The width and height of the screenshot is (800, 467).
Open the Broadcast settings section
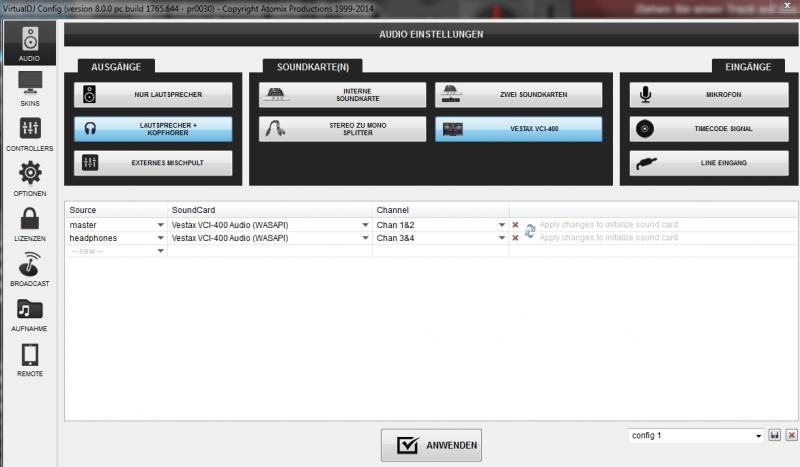coord(30,268)
